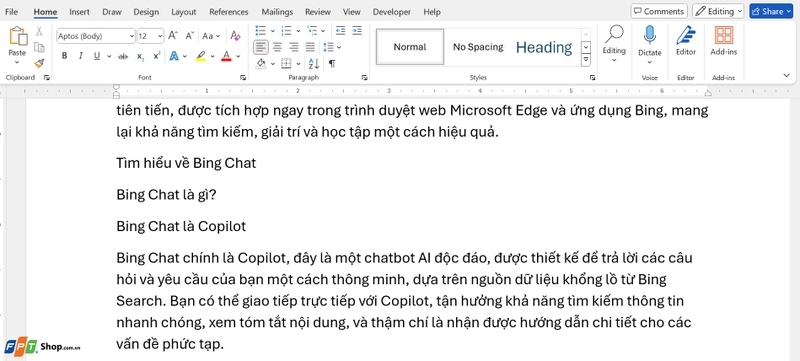Image resolution: width=800 pixels, height=361 pixels.
Task: Click the text "Bing Chat là gì?"
Action: tap(166, 194)
